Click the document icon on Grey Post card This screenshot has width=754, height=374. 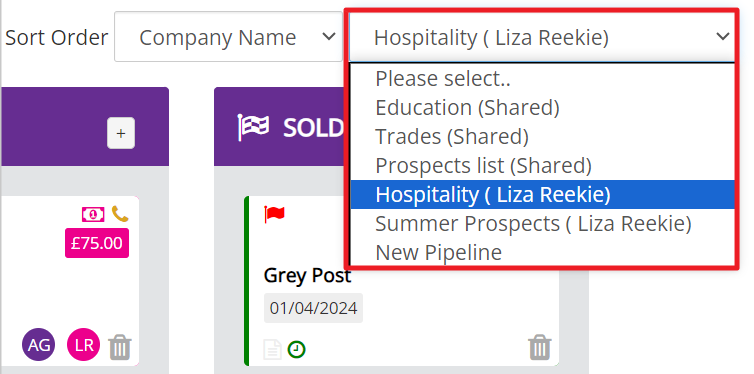[x=273, y=349]
